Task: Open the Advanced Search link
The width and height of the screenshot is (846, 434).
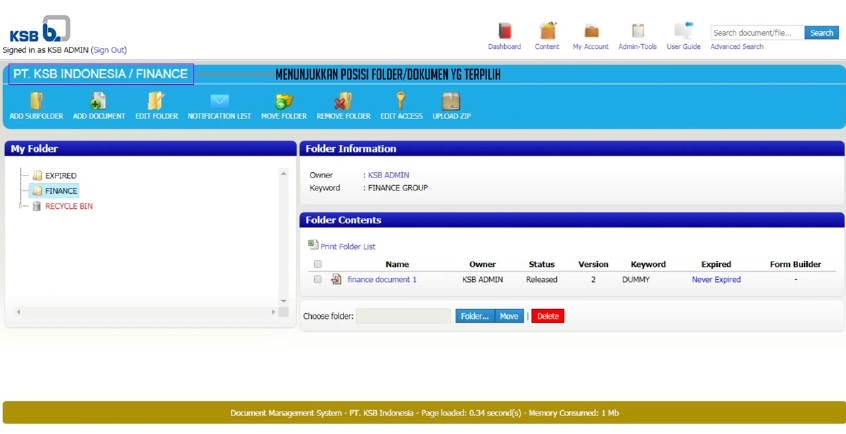Action: pyautogui.click(x=736, y=46)
